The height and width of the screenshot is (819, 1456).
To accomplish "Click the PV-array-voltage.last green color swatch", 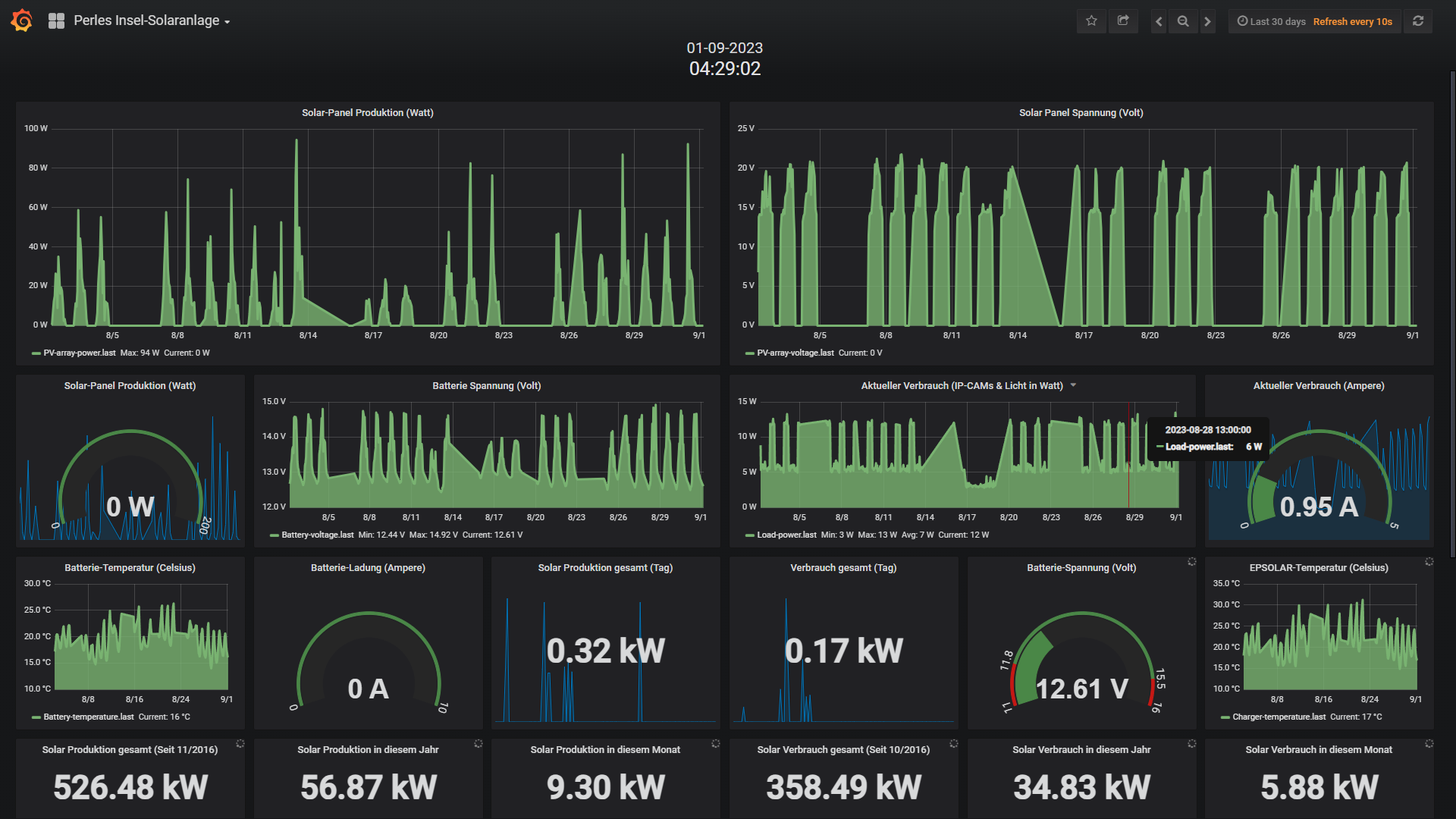I will click(750, 353).
